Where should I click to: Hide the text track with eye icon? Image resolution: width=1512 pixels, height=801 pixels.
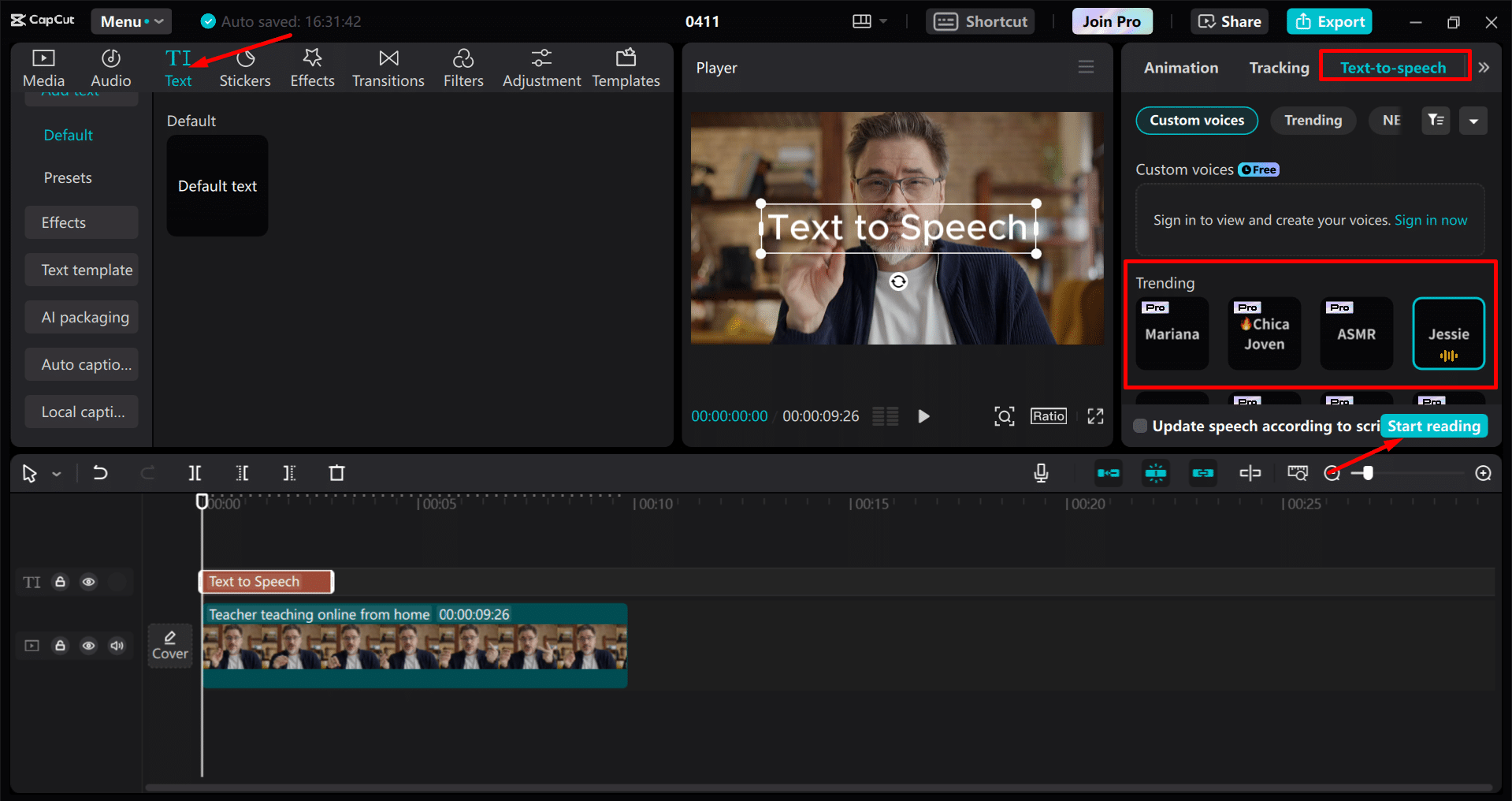coord(88,582)
